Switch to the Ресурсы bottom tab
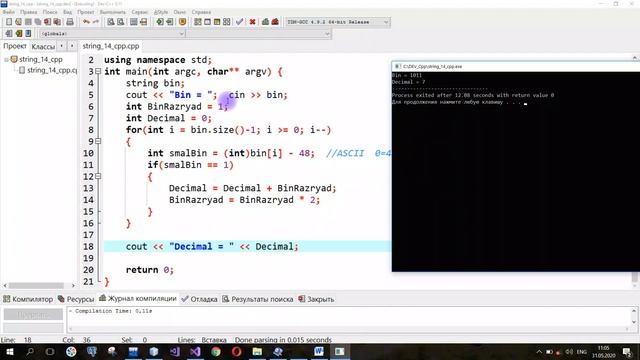Image resolution: width=640 pixels, height=360 pixels. pyautogui.click(x=76, y=299)
